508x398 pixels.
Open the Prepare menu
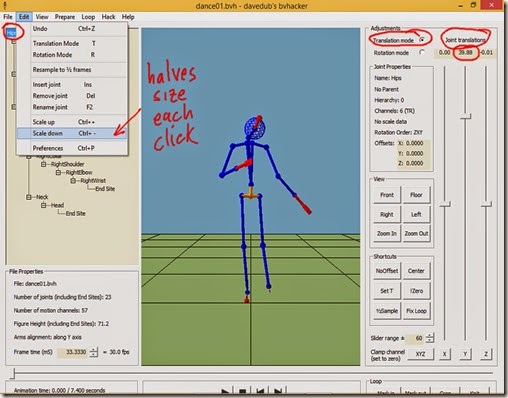coord(65,17)
